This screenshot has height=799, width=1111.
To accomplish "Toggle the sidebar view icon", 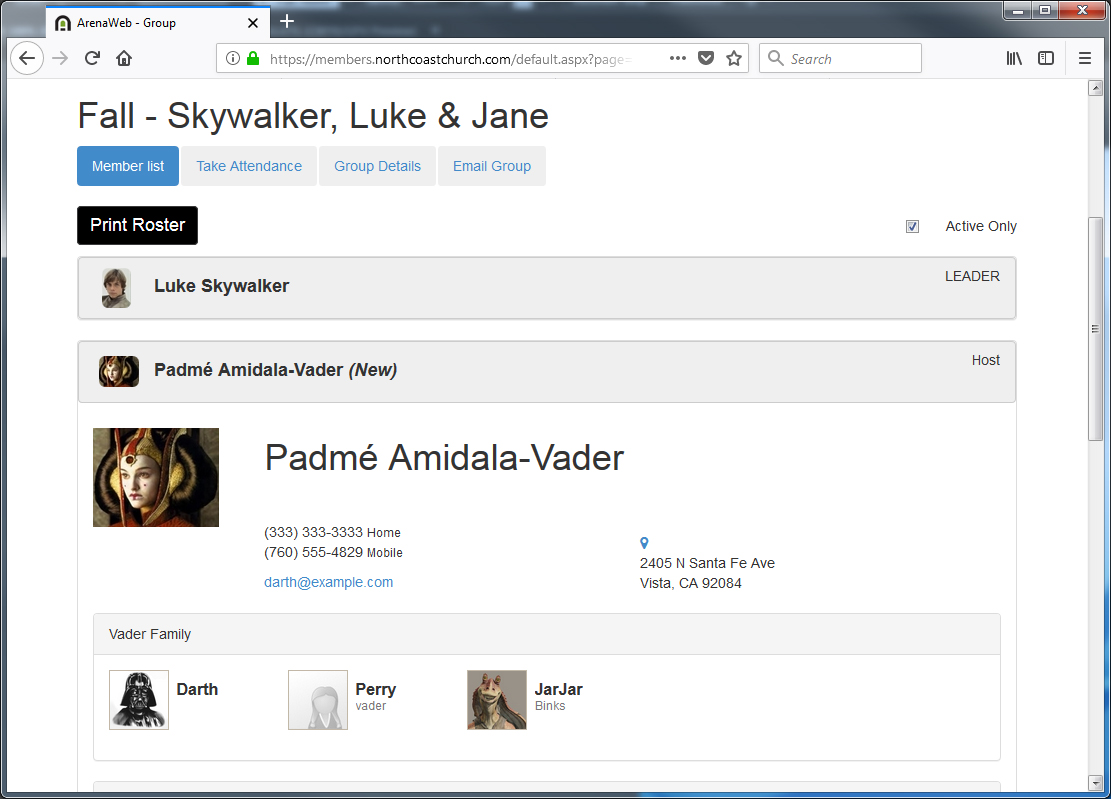I will (x=1046, y=59).
